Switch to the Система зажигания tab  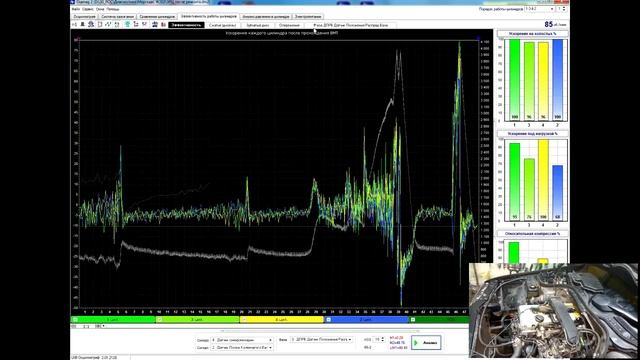[x=118, y=17]
